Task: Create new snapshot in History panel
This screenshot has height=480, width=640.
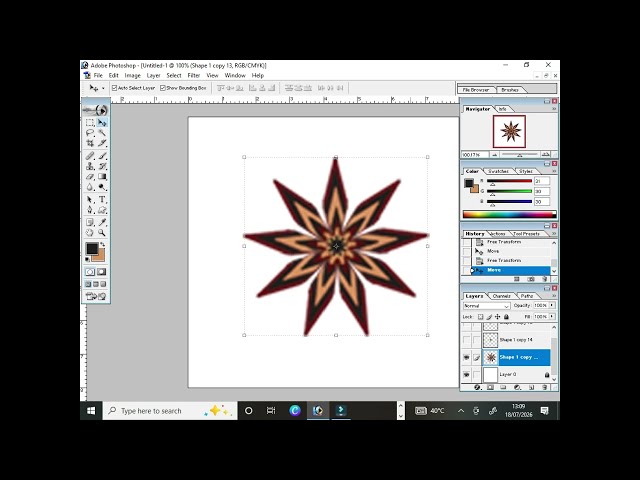Action: point(531,279)
